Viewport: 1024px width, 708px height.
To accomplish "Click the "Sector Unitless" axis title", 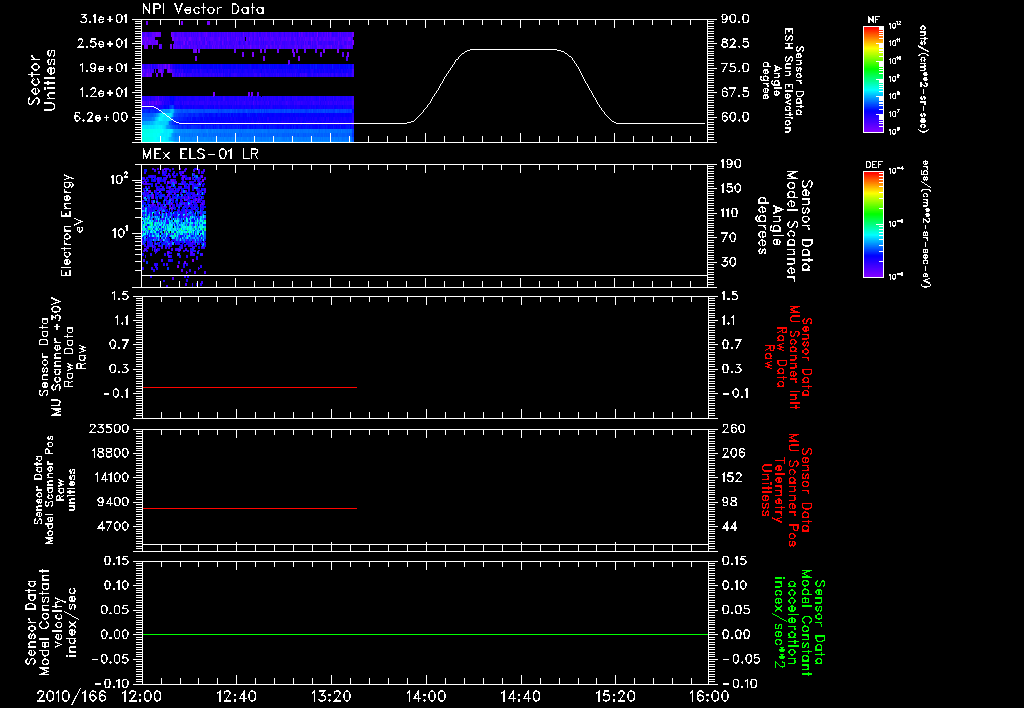I will pyautogui.click(x=42, y=80).
